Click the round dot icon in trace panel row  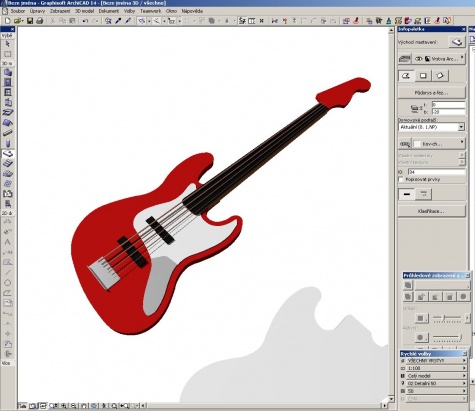[463, 296]
